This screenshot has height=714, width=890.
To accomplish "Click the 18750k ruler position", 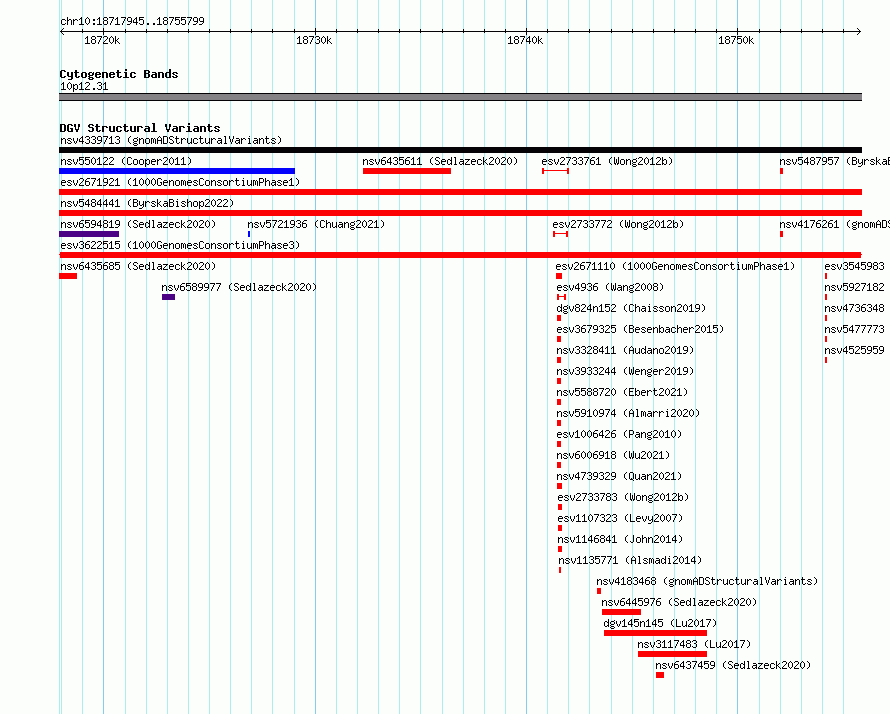I will (x=736, y=40).
